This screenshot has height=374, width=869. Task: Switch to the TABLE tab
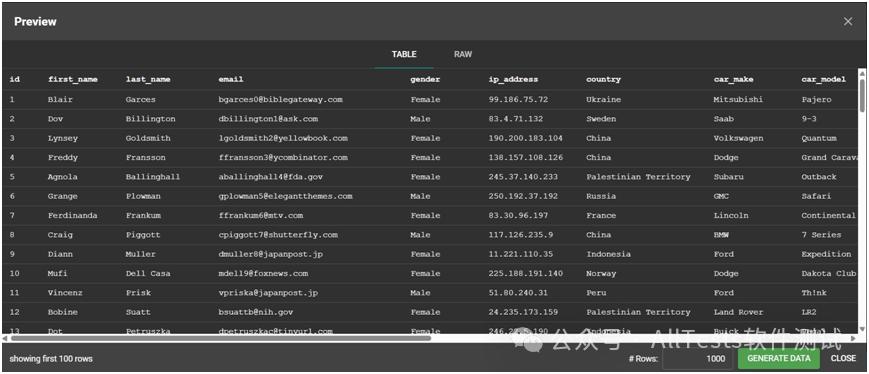tap(404, 54)
